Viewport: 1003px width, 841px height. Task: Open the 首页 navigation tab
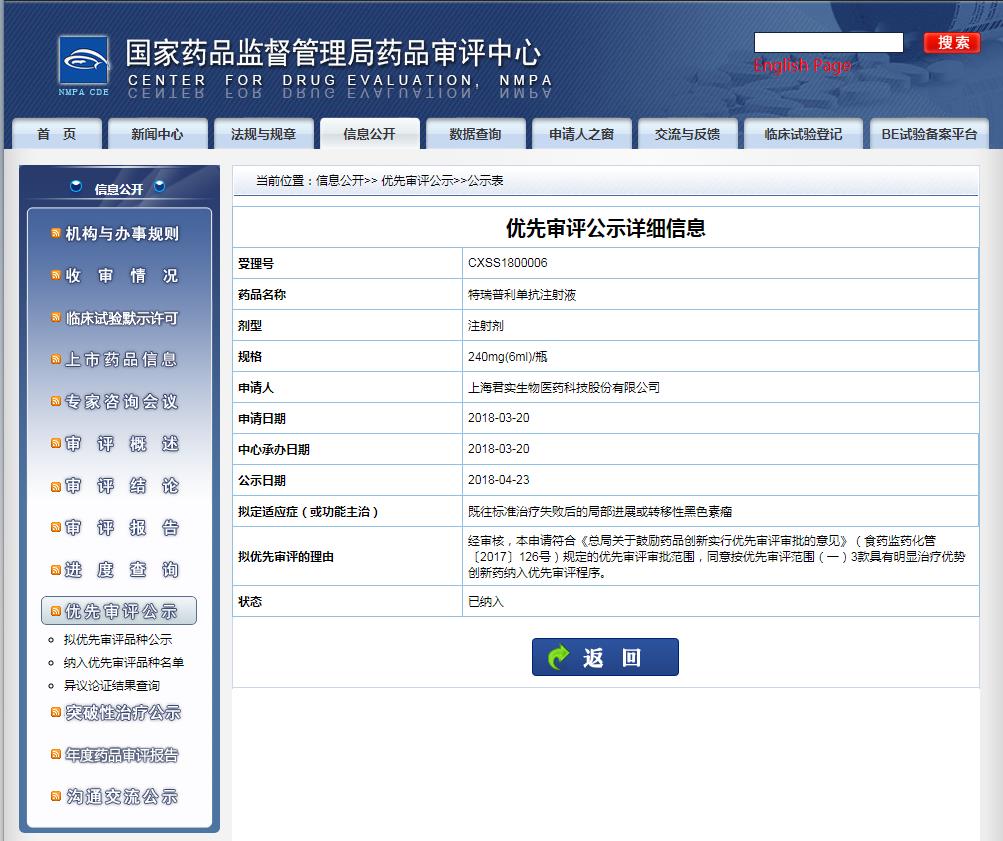tap(56, 134)
